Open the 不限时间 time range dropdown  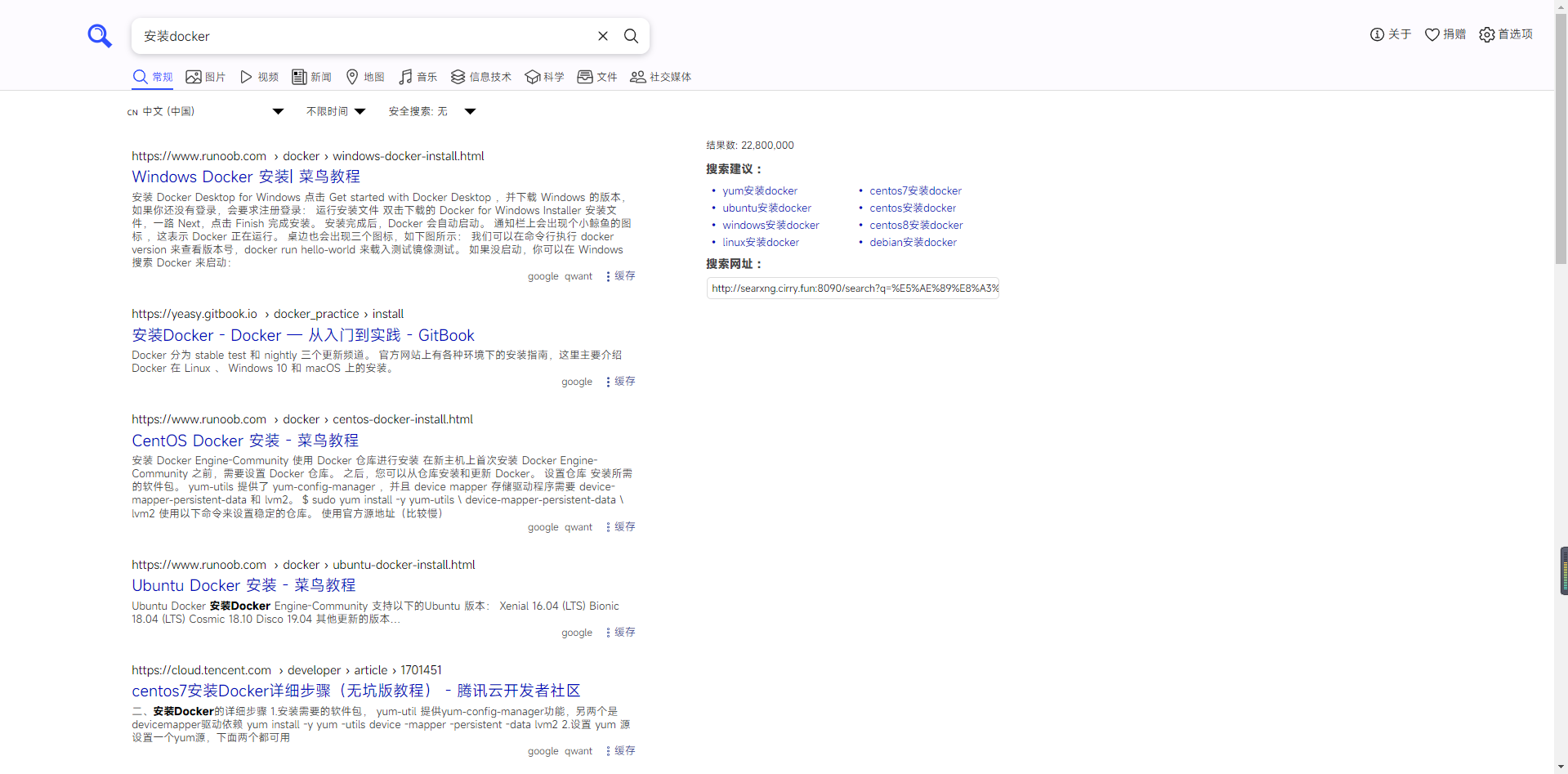point(336,111)
